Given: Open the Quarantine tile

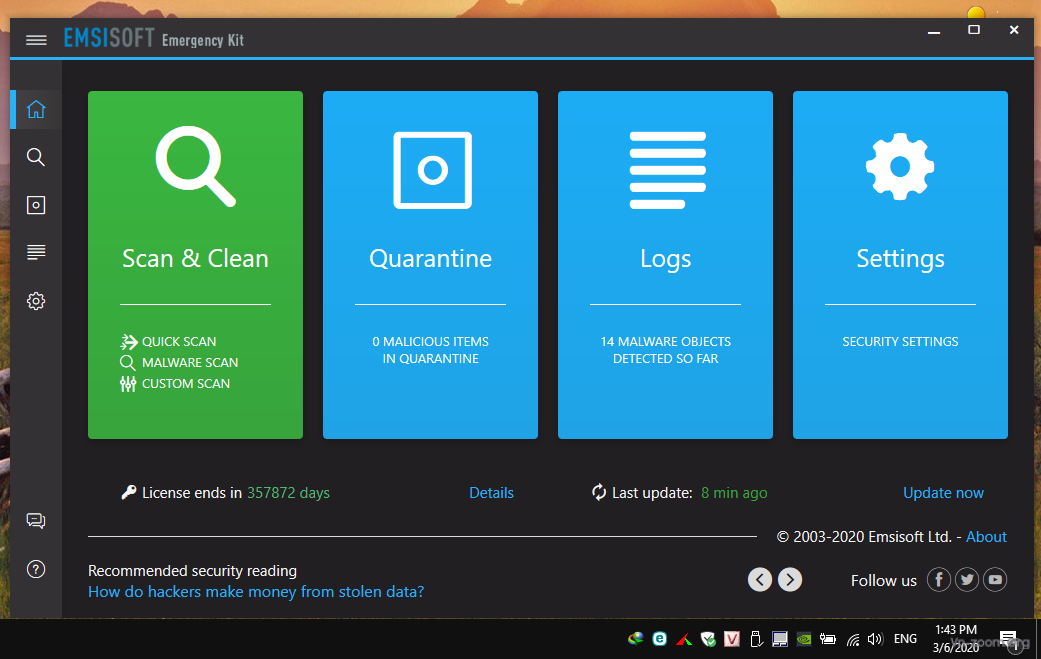Looking at the screenshot, I should point(430,264).
